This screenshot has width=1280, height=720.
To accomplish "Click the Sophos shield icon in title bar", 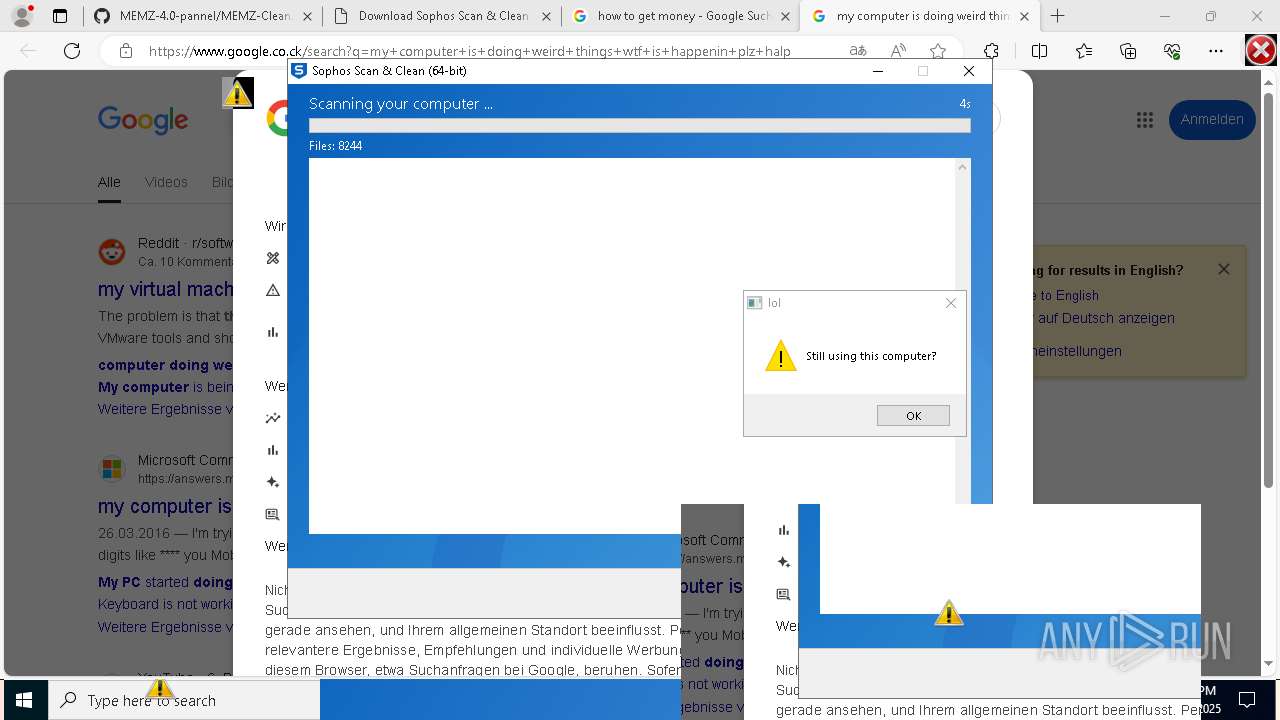I will (298, 71).
